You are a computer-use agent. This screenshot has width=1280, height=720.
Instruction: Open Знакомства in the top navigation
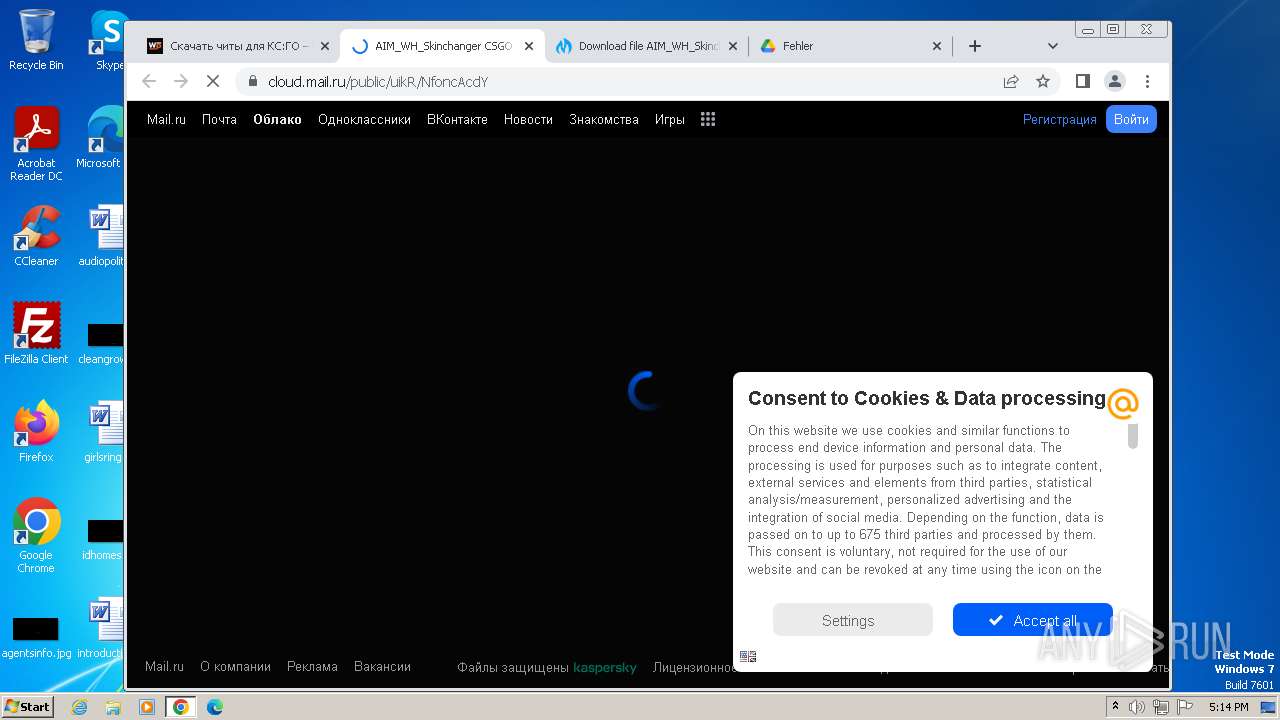click(x=604, y=119)
